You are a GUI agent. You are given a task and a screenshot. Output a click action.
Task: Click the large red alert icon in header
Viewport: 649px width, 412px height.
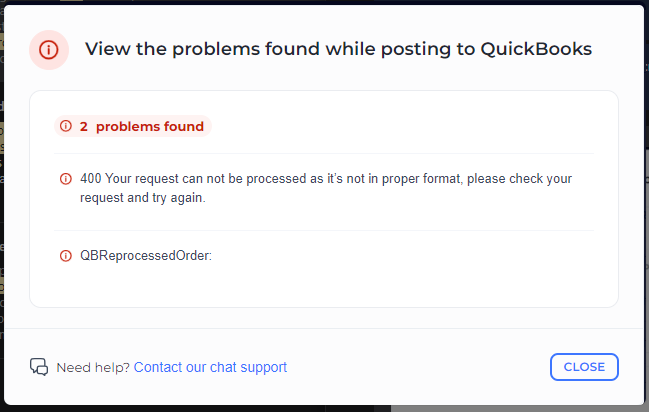coord(49,49)
